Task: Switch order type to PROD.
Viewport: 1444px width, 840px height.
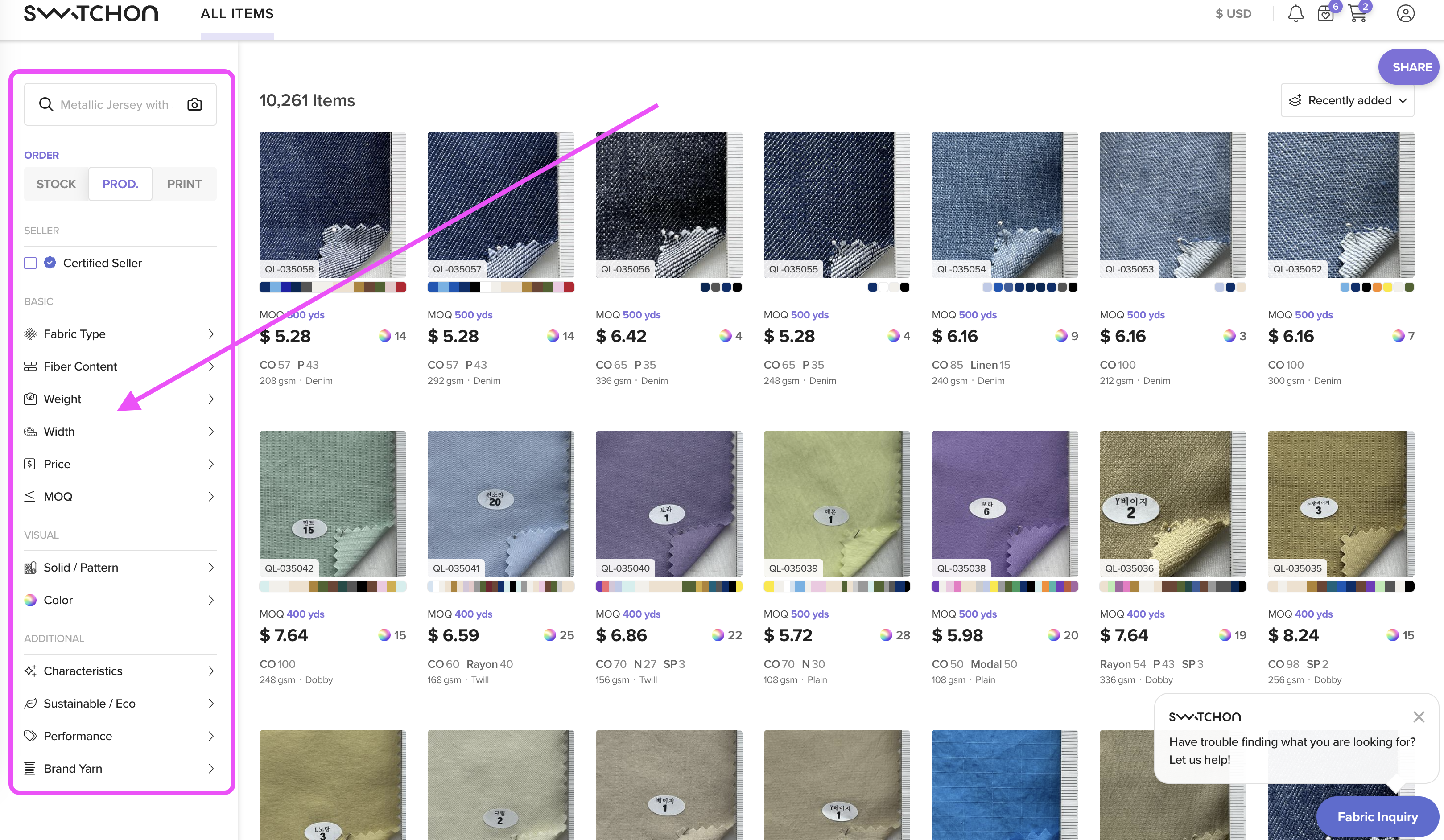Action: [x=120, y=184]
